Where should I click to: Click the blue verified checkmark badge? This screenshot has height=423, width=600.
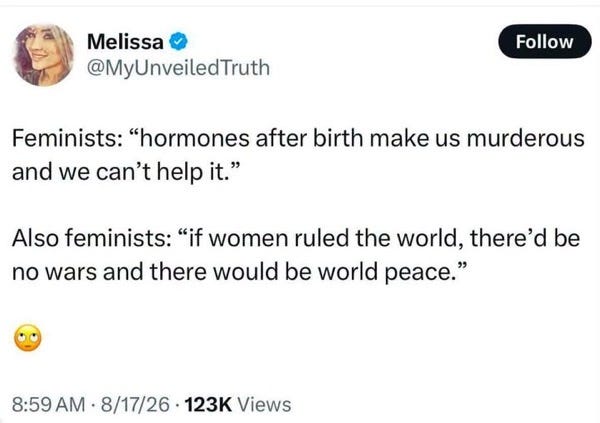(x=178, y=41)
